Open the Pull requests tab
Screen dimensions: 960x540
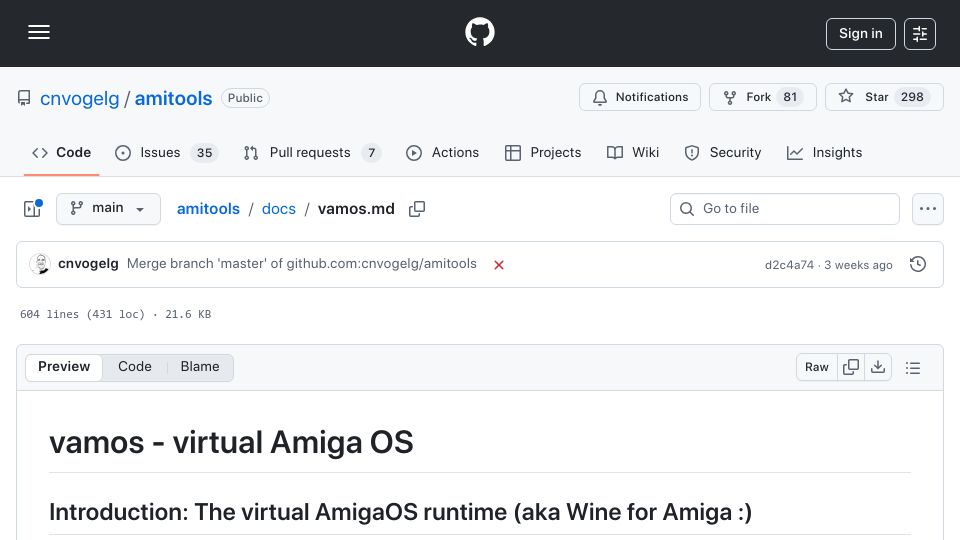coord(312,152)
